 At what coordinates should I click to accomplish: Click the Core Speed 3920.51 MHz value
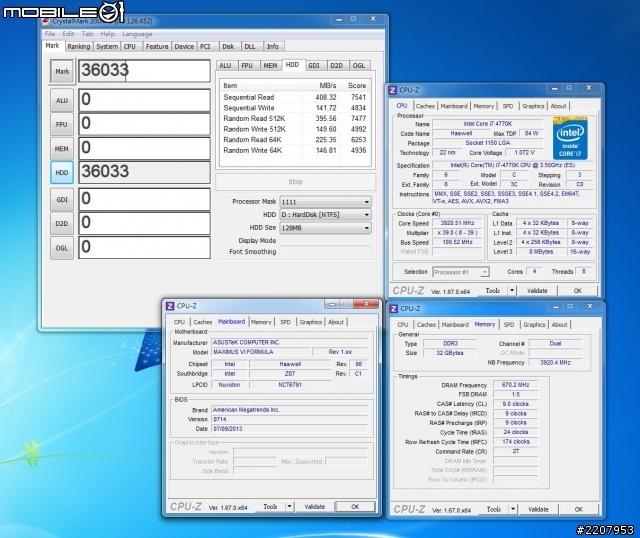coord(458,223)
